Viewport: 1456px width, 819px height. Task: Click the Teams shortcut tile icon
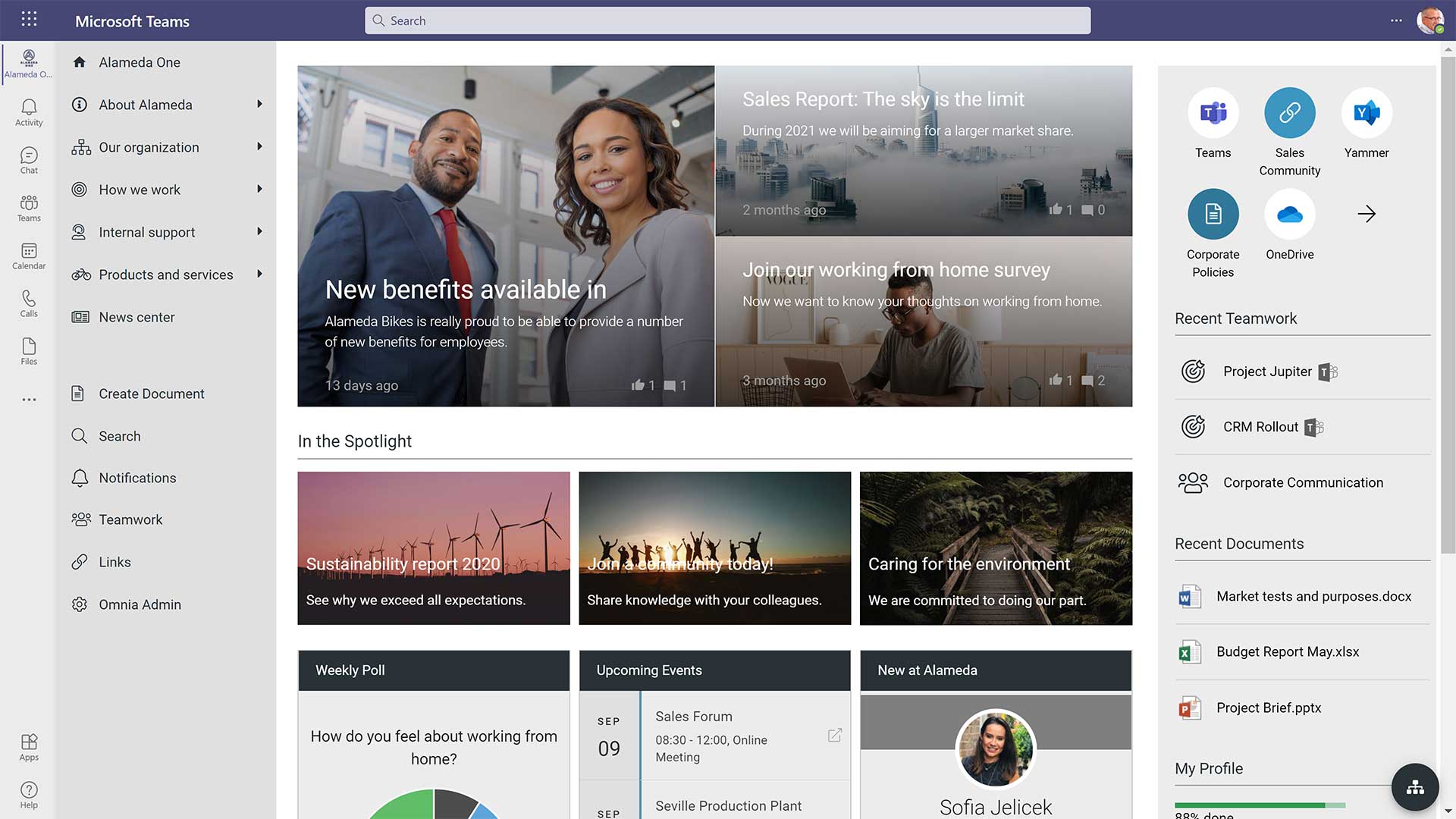coord(1213,113)
